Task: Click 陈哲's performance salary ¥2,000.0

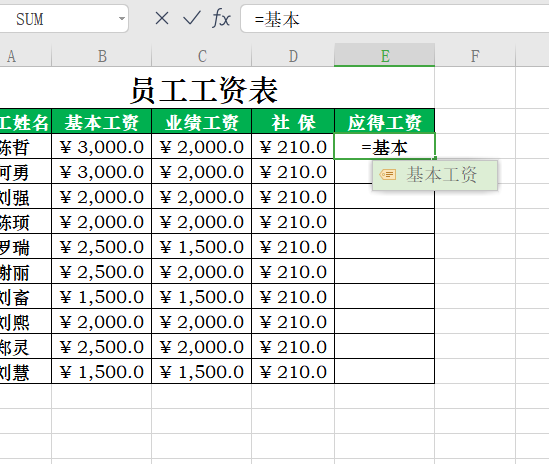Action: click(x=202, y=146)
